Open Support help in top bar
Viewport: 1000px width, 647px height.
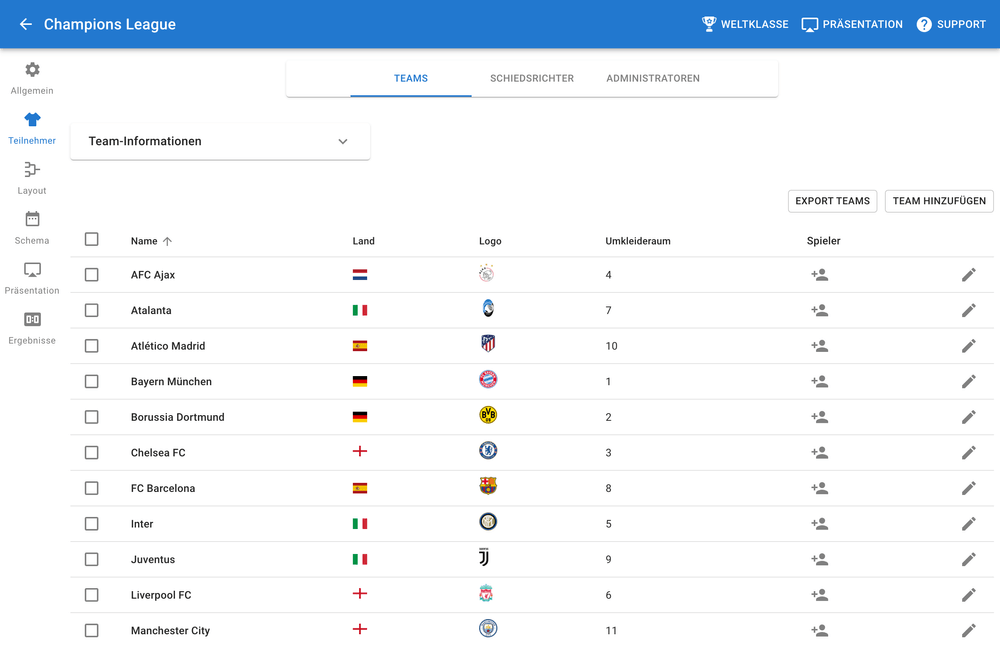point(951,24)
